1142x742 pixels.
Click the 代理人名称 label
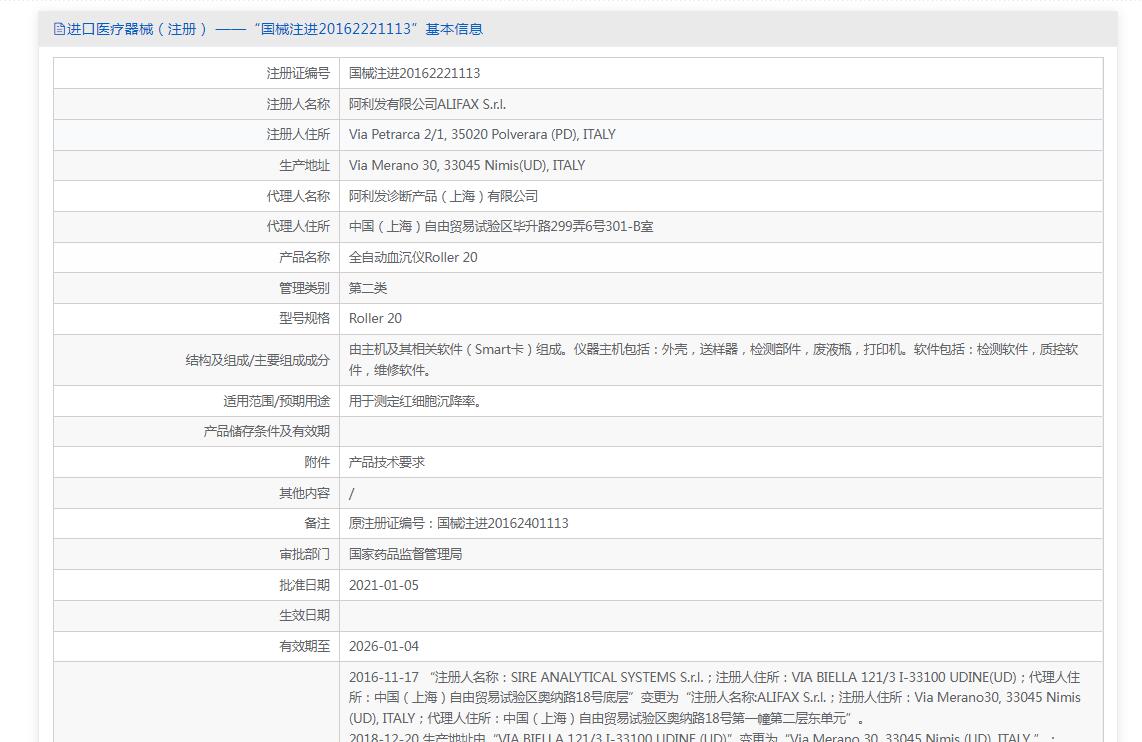click(298, 196)
